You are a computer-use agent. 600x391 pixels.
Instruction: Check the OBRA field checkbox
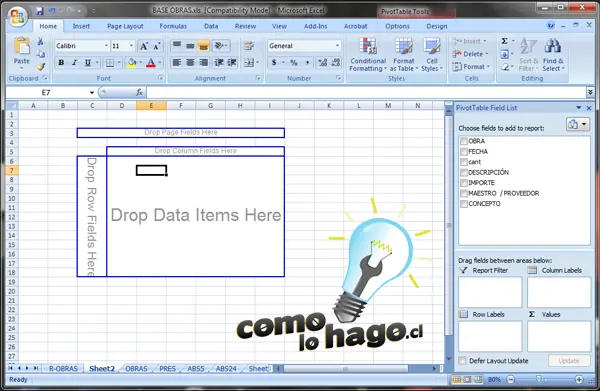464,141
